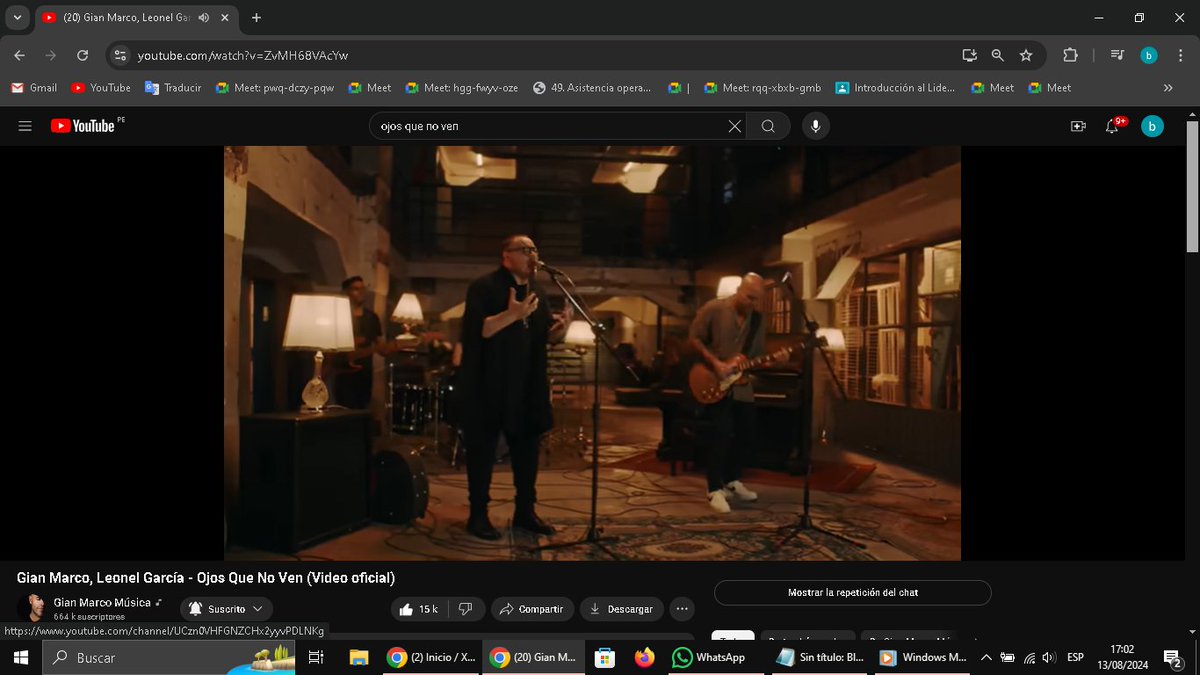1200x675 pixels.
Task: Open the clock showing 17:02
Action: click(1121, 657)
